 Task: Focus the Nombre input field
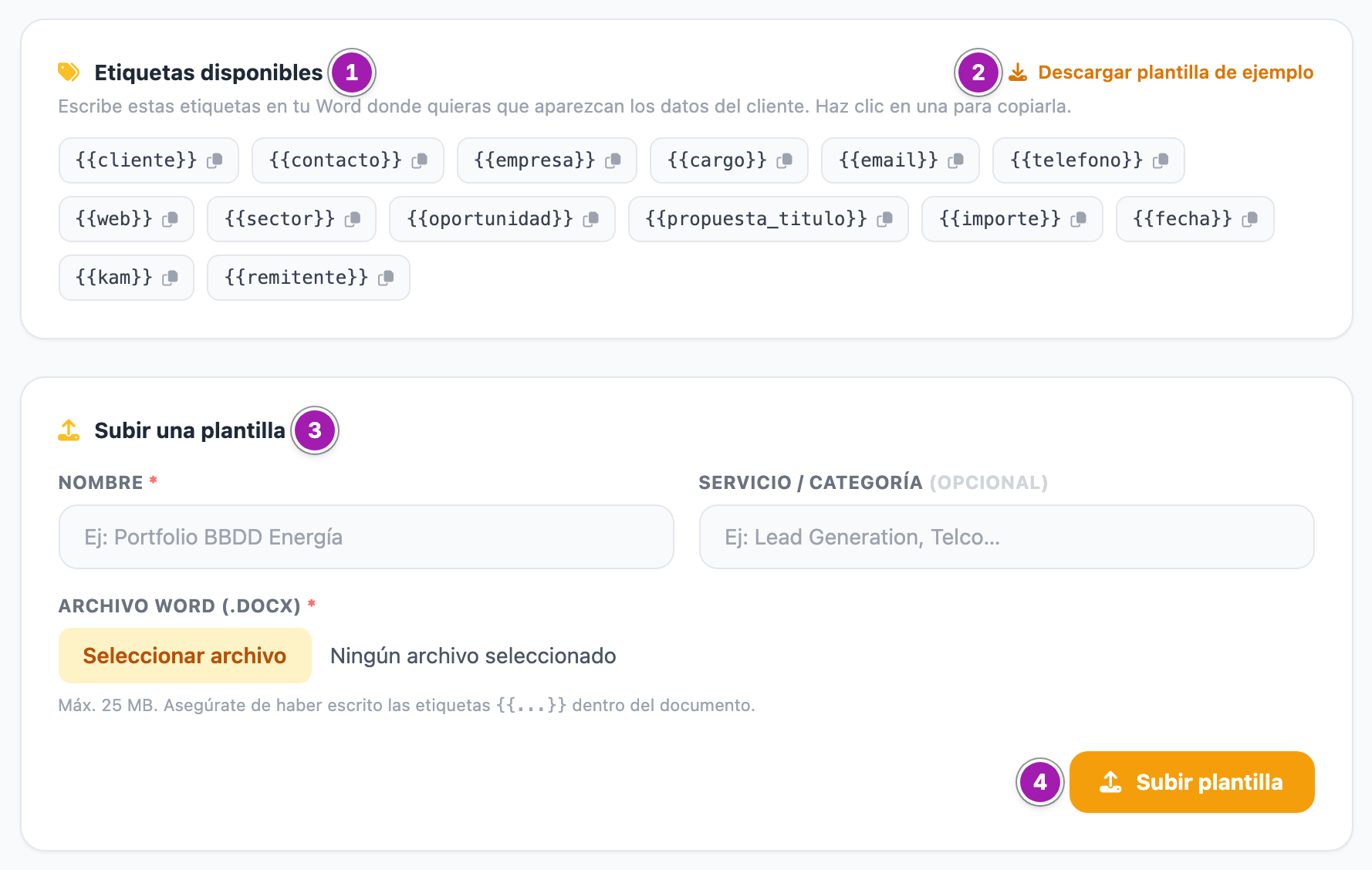coord(367,537)
